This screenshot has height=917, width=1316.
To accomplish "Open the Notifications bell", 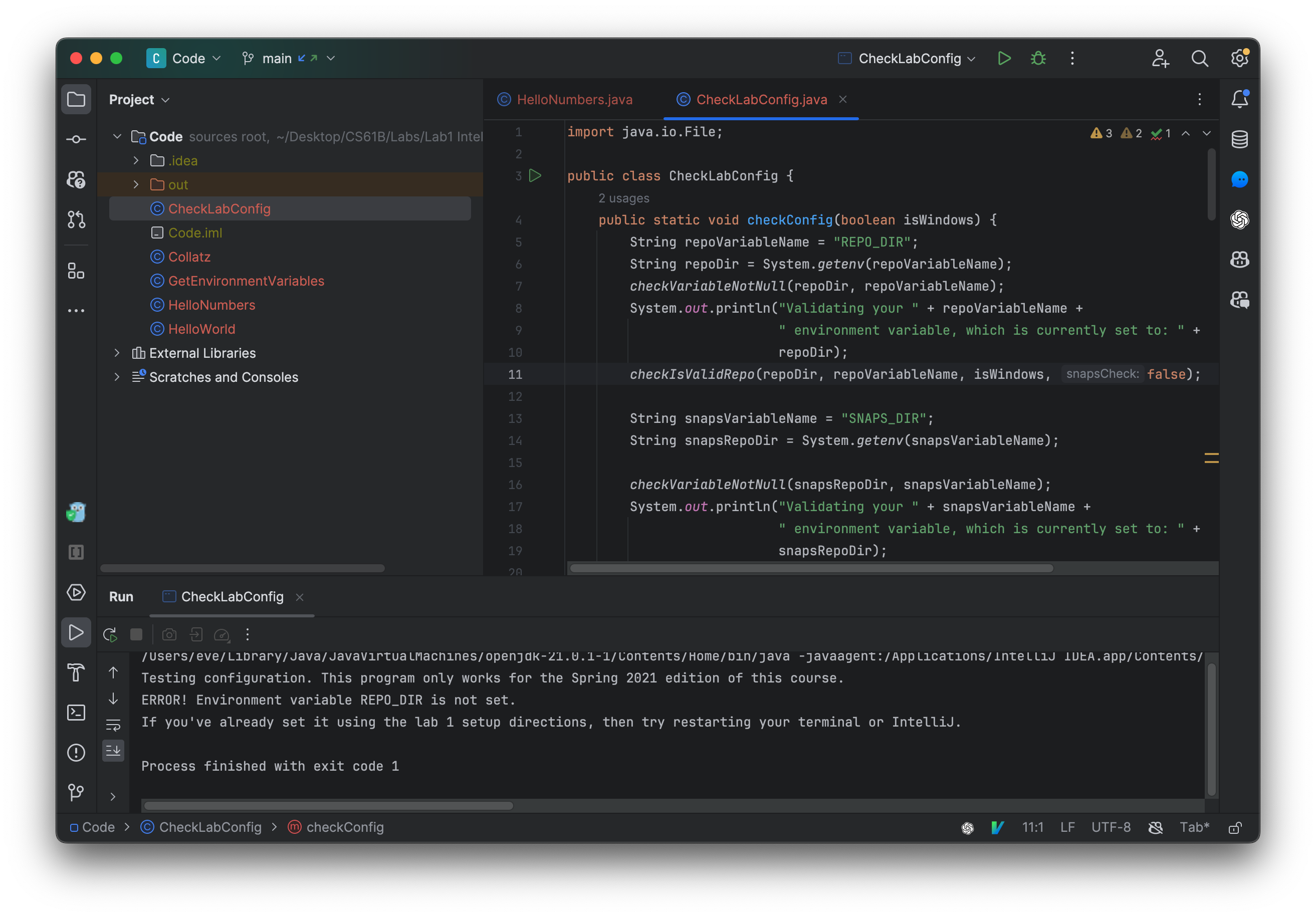I will click(1240, 99).
